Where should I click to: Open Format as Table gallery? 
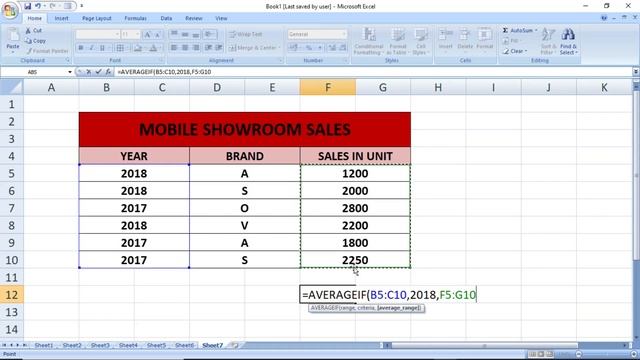point(397,41)
